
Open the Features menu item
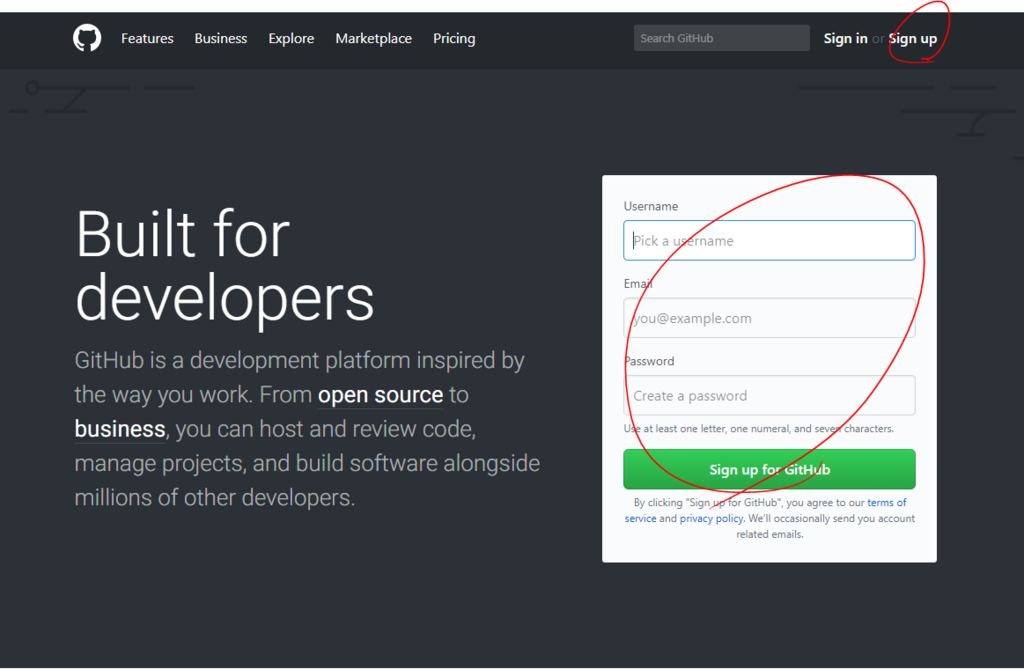coord(147,39)
